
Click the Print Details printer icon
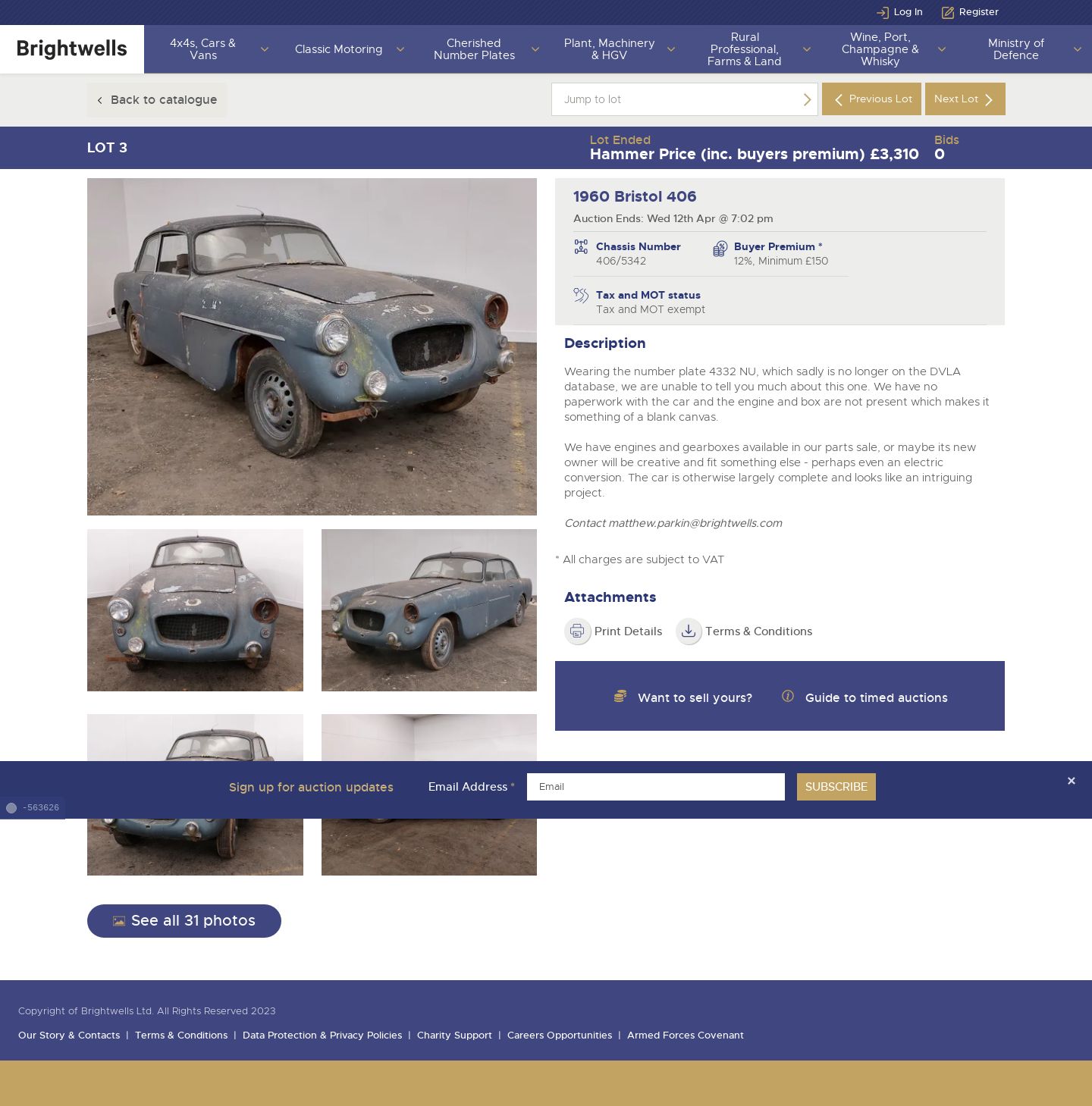pyautogui.click(x=577, y=631)
